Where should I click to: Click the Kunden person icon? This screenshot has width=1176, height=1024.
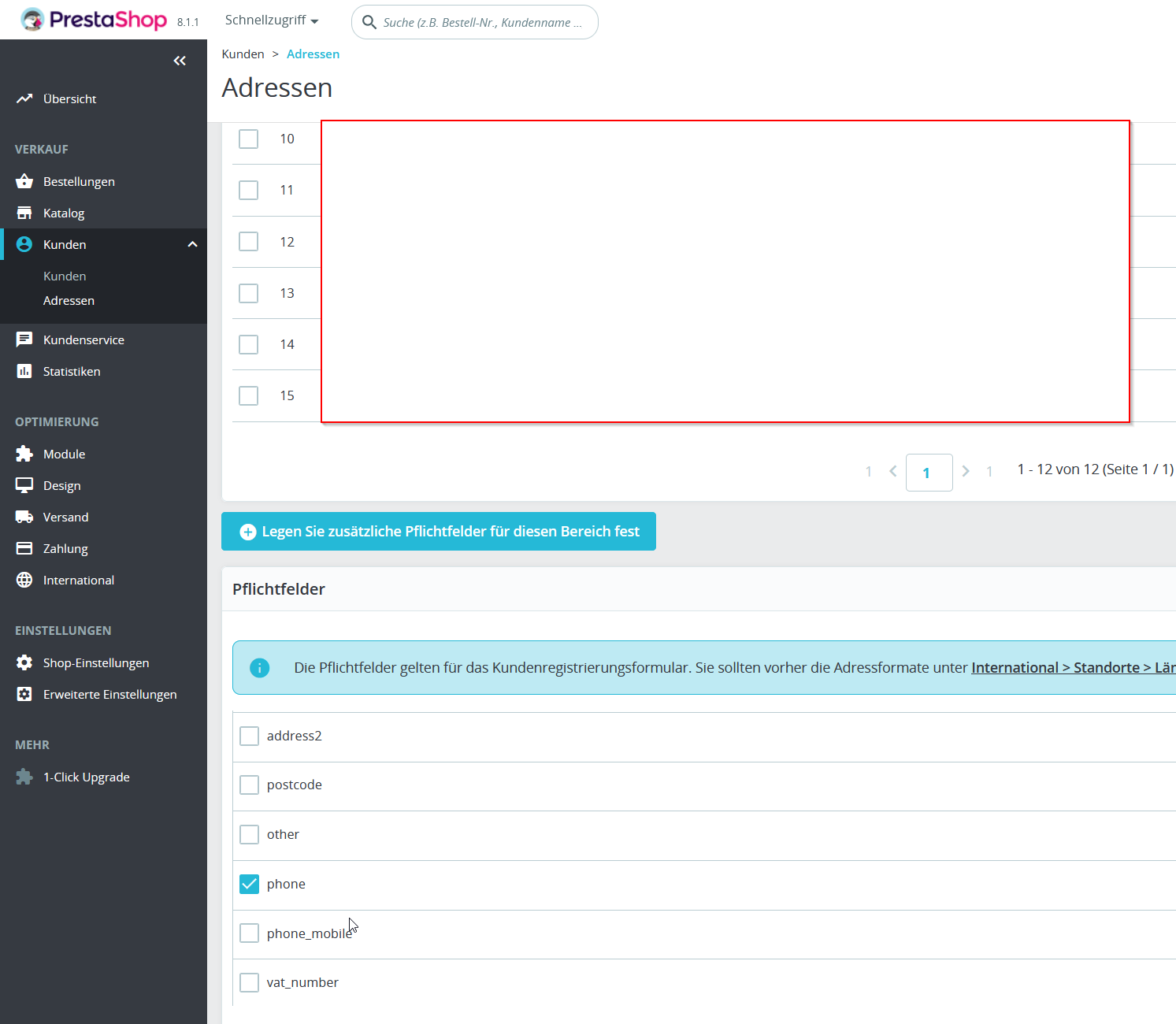(24, 244)
